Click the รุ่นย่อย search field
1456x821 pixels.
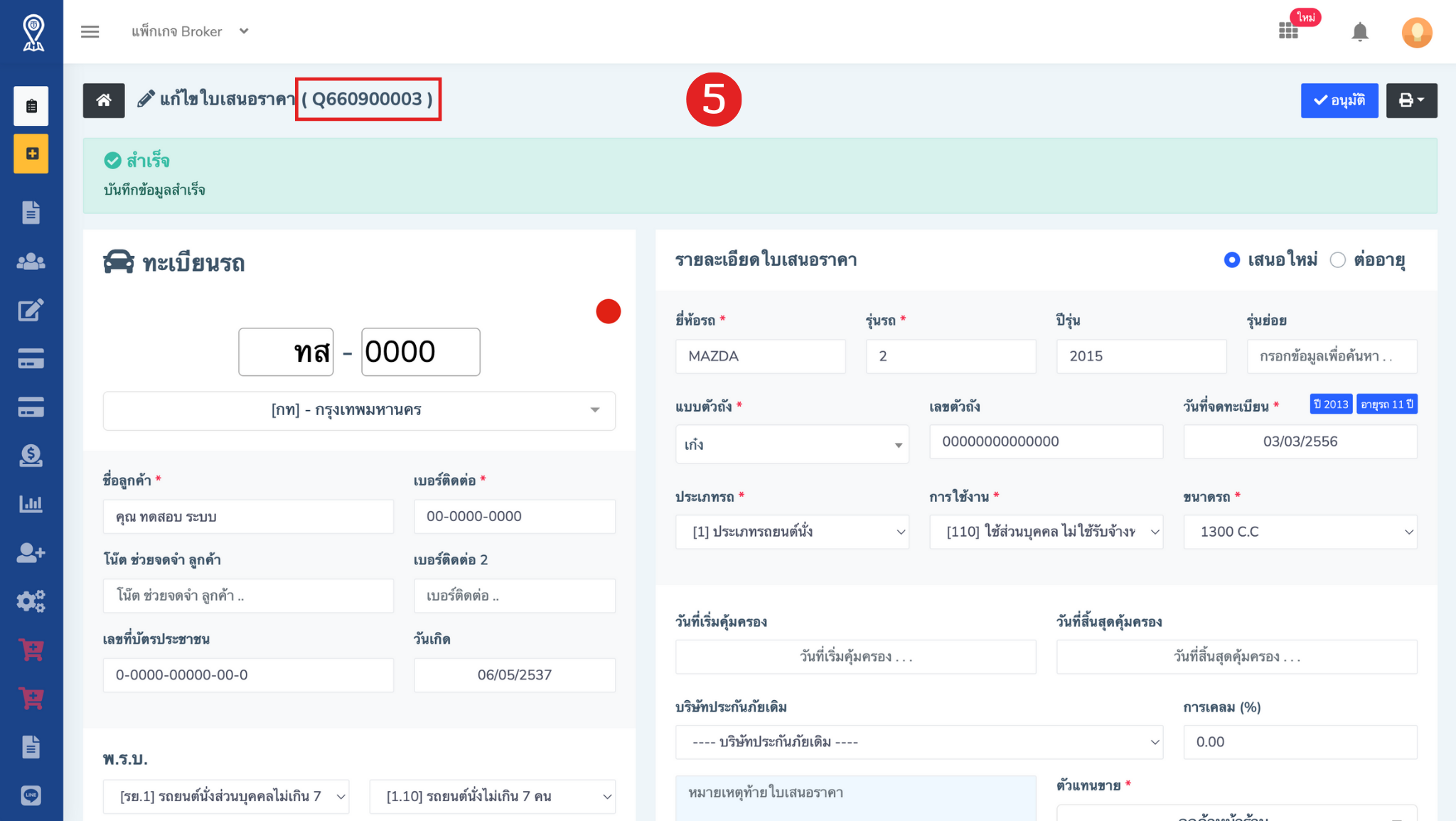pyautogui.click(x=1332, y=356)
